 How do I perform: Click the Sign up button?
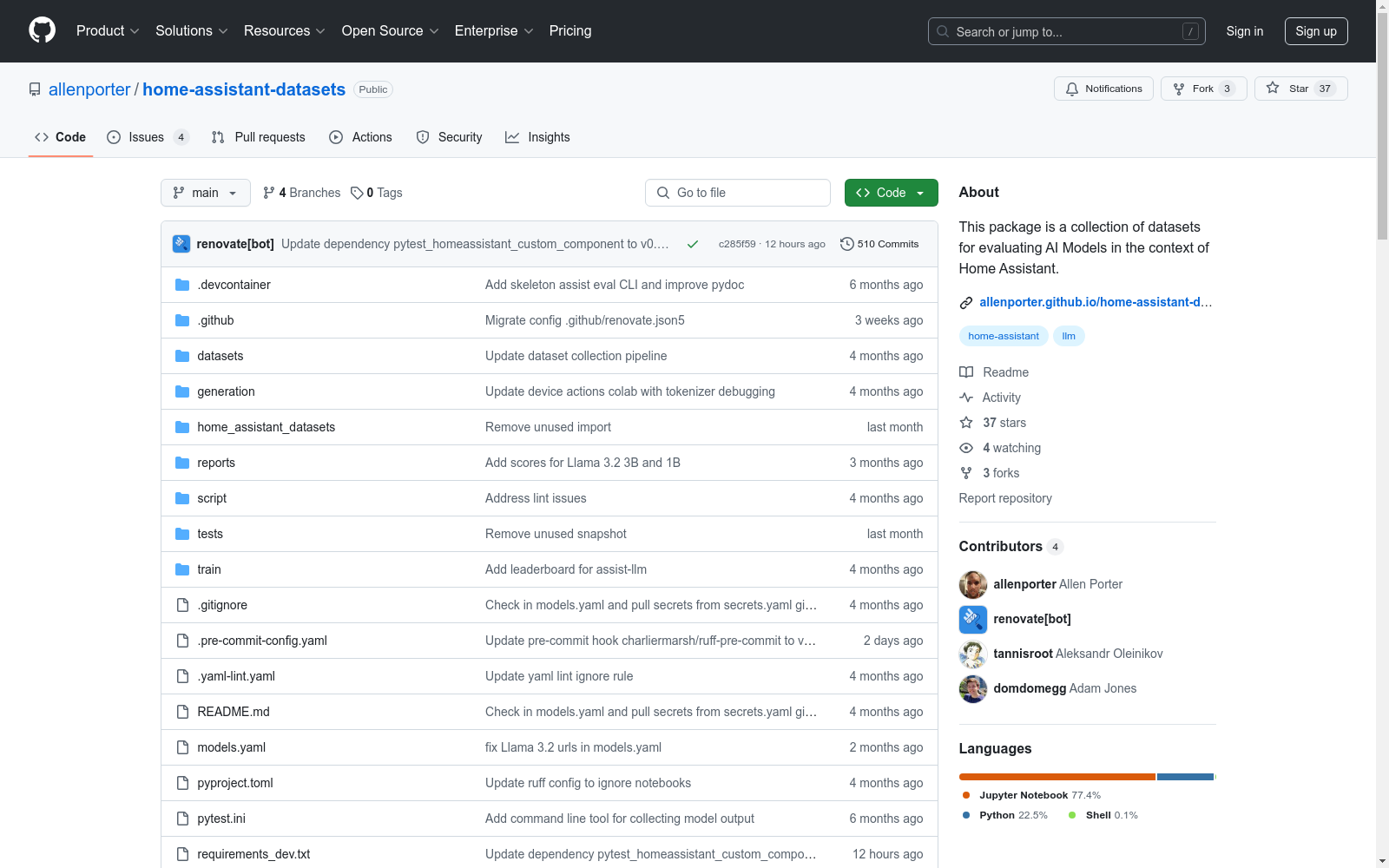click(x=1316, y=31)
